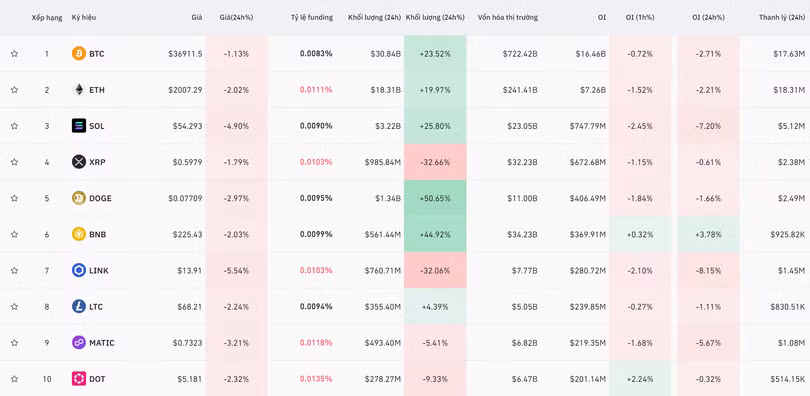Star the MATIC row
This screenshot has height=396, width=810.
click(x=14, y=343)
